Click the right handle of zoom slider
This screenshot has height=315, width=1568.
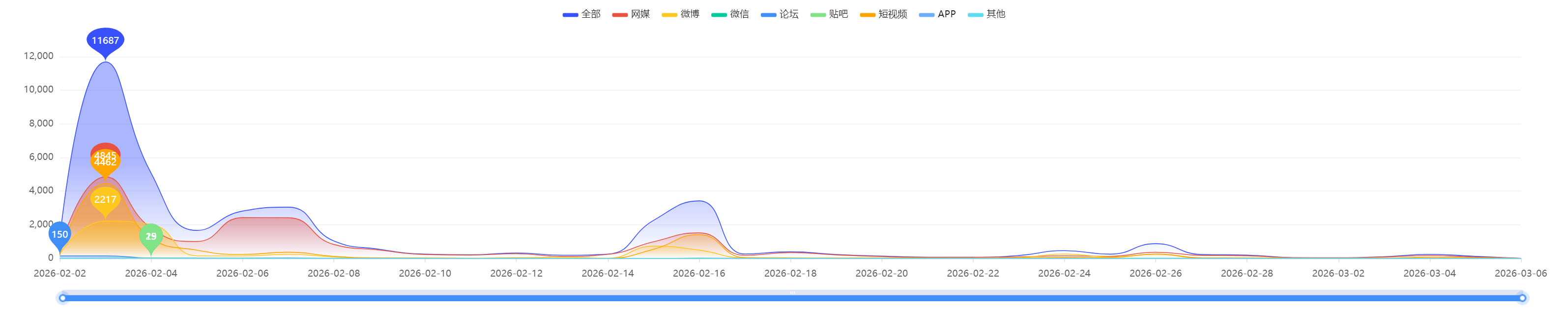pos(1522,298)
